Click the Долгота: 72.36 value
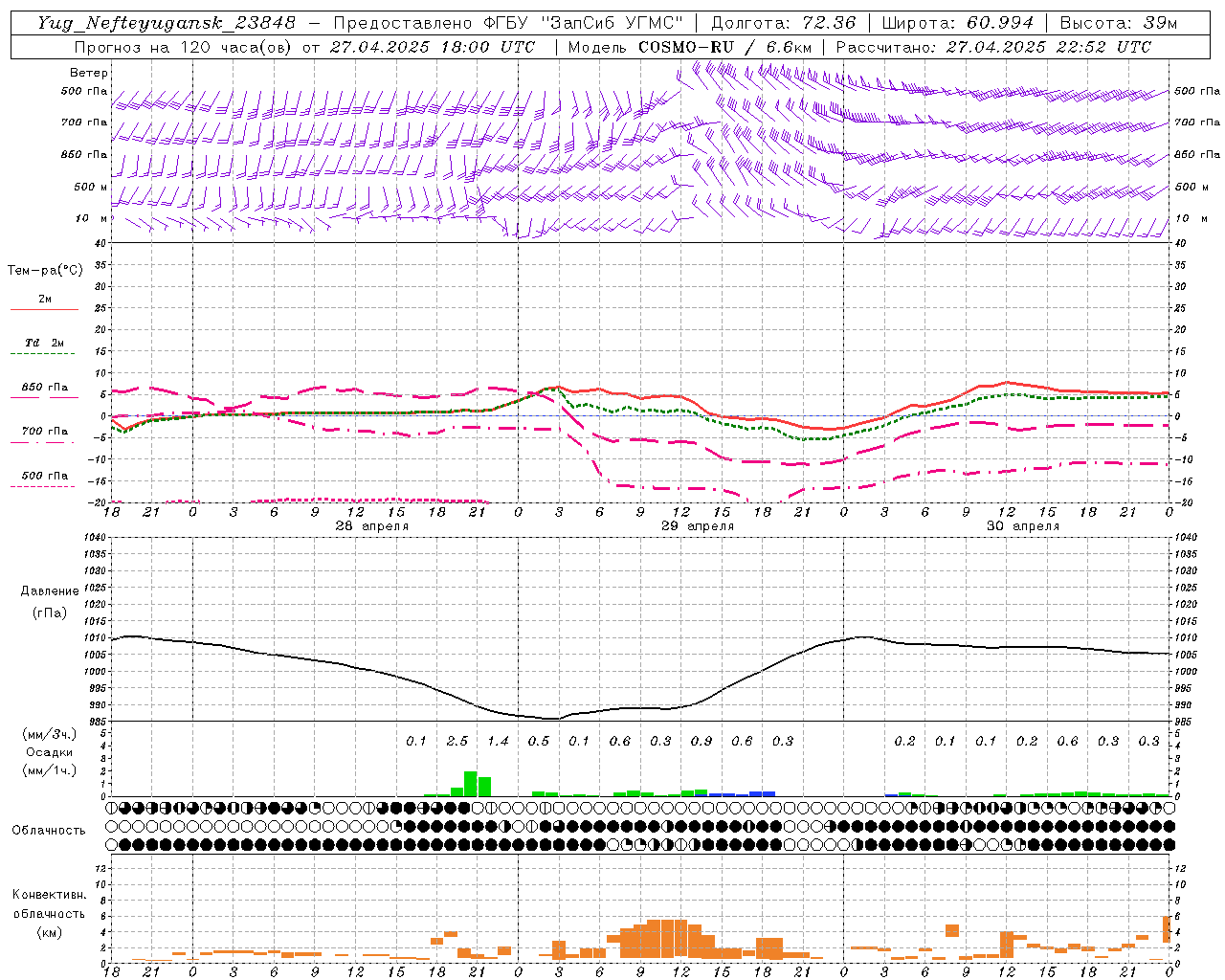The height and width of the screenshot is (980, 1225). 782,22
